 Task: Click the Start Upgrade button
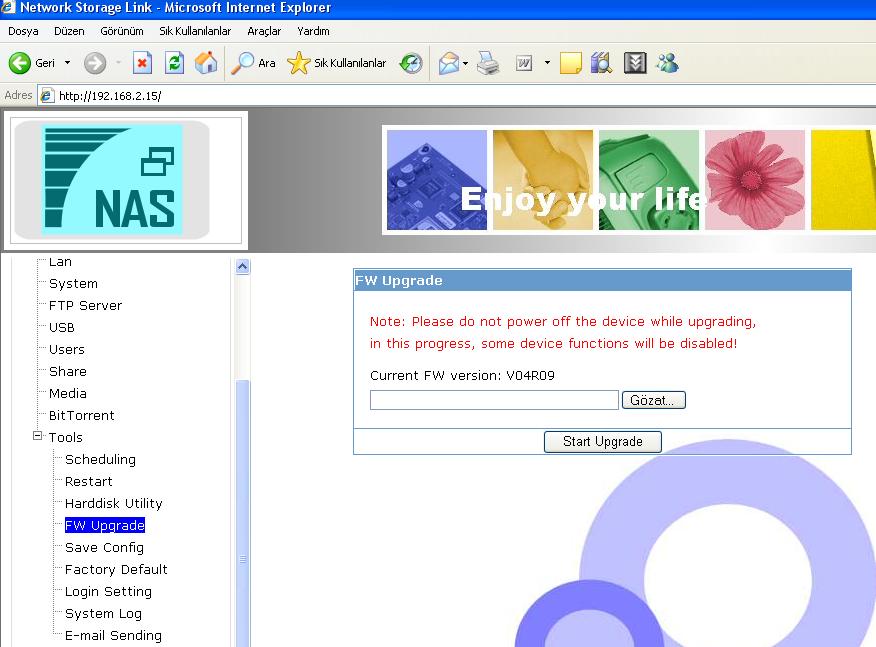tap(603, 441)
